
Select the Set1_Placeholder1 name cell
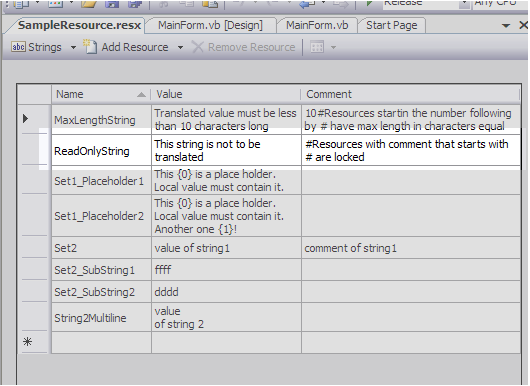(x=101, y=180)
